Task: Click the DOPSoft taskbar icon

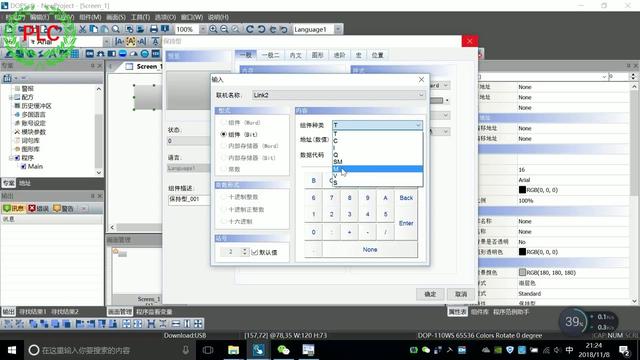Action: (x=258, y=350)
